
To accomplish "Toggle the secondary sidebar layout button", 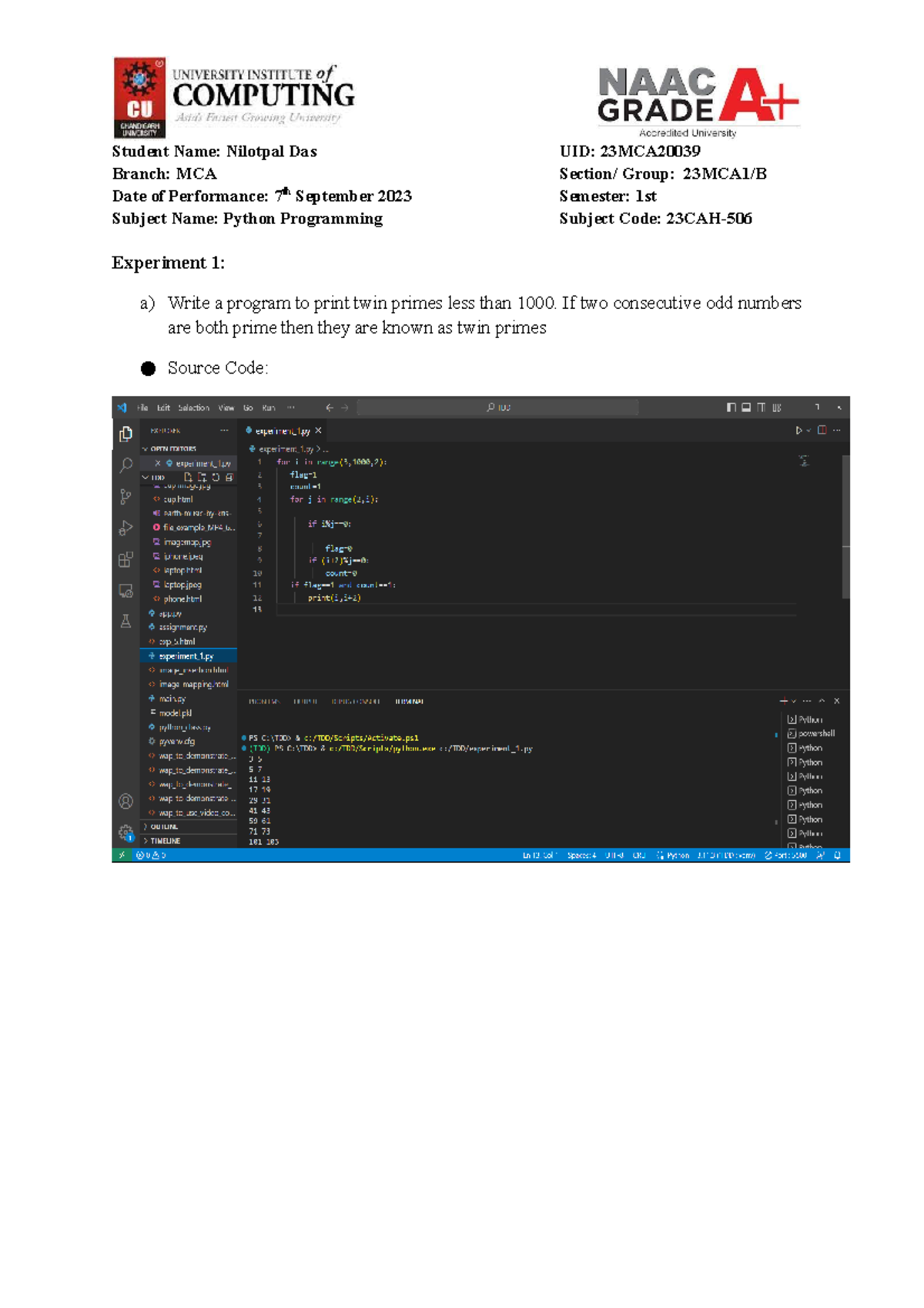I will (x=762, y=407).
